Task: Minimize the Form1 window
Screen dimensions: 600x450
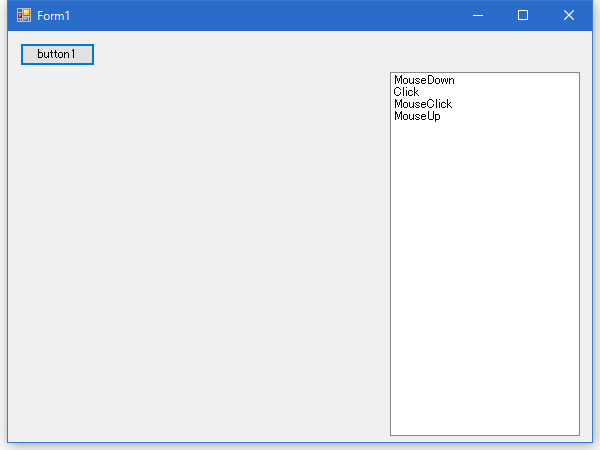Action: [478, 16]
